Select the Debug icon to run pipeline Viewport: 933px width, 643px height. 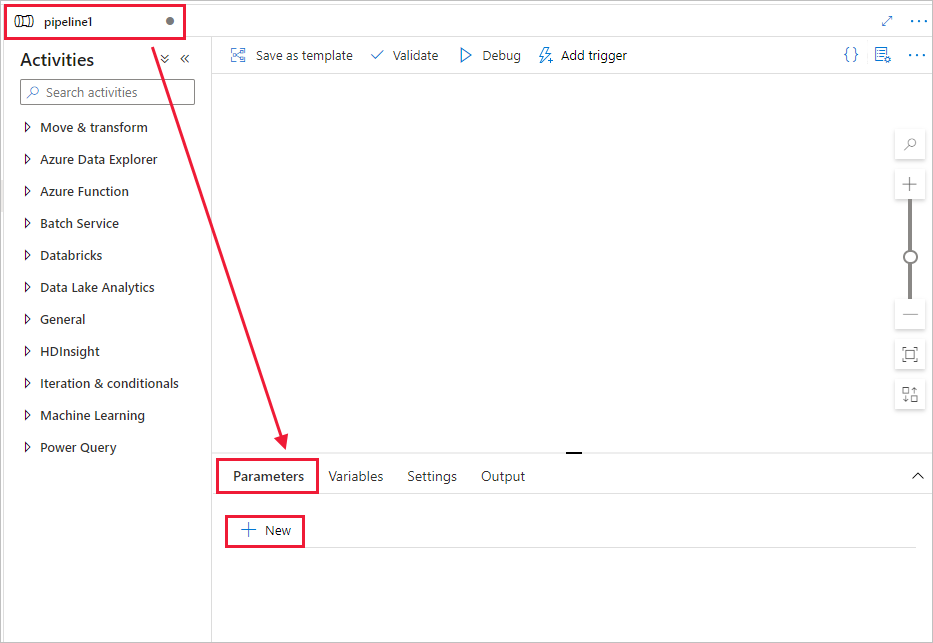click(466, 55)
